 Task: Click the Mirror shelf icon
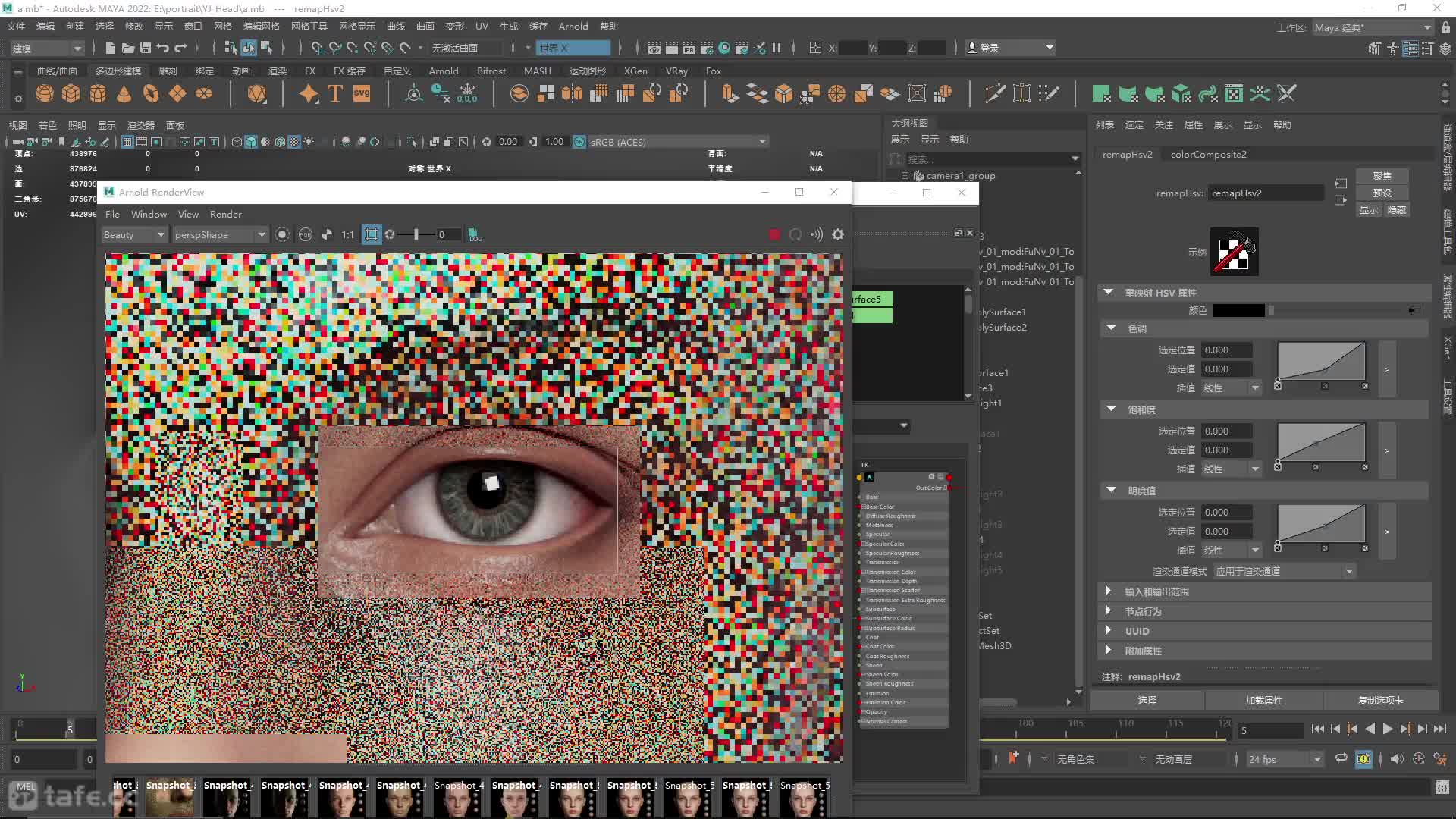point(573,93)
